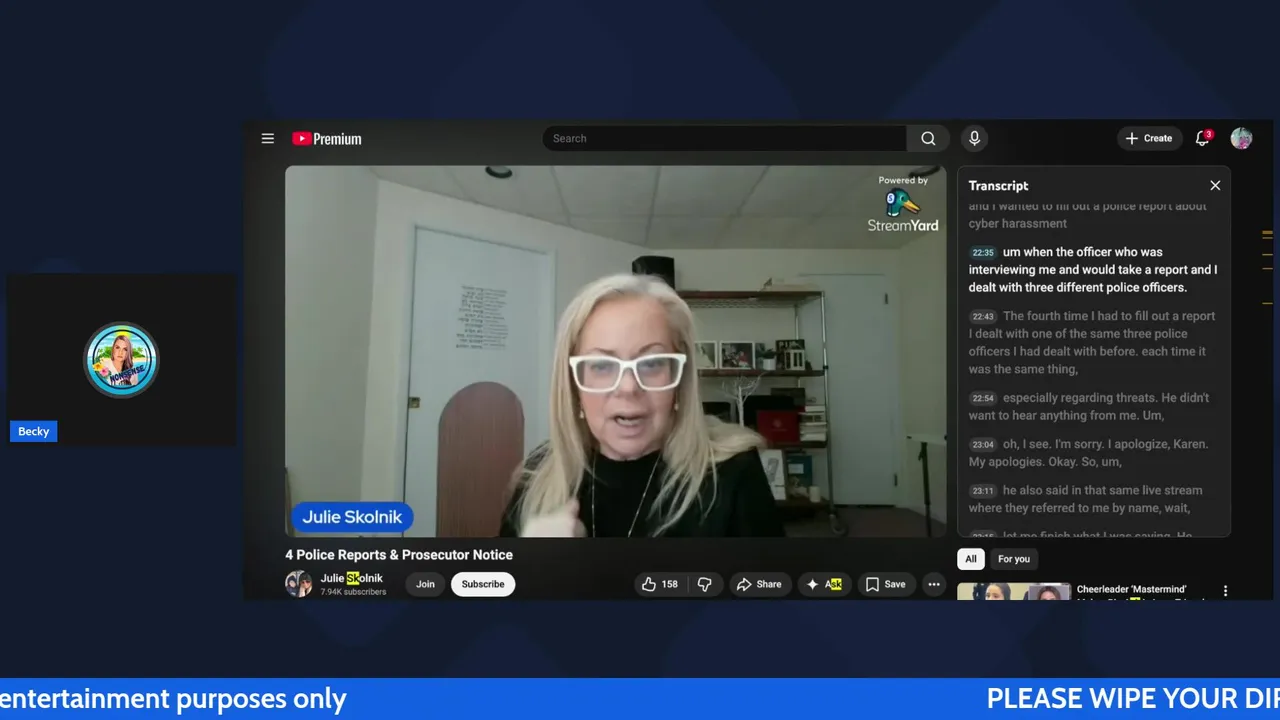Select the For you filter chip
1280x720 pixels.
pyautogui.click(x=1013, y=559)
